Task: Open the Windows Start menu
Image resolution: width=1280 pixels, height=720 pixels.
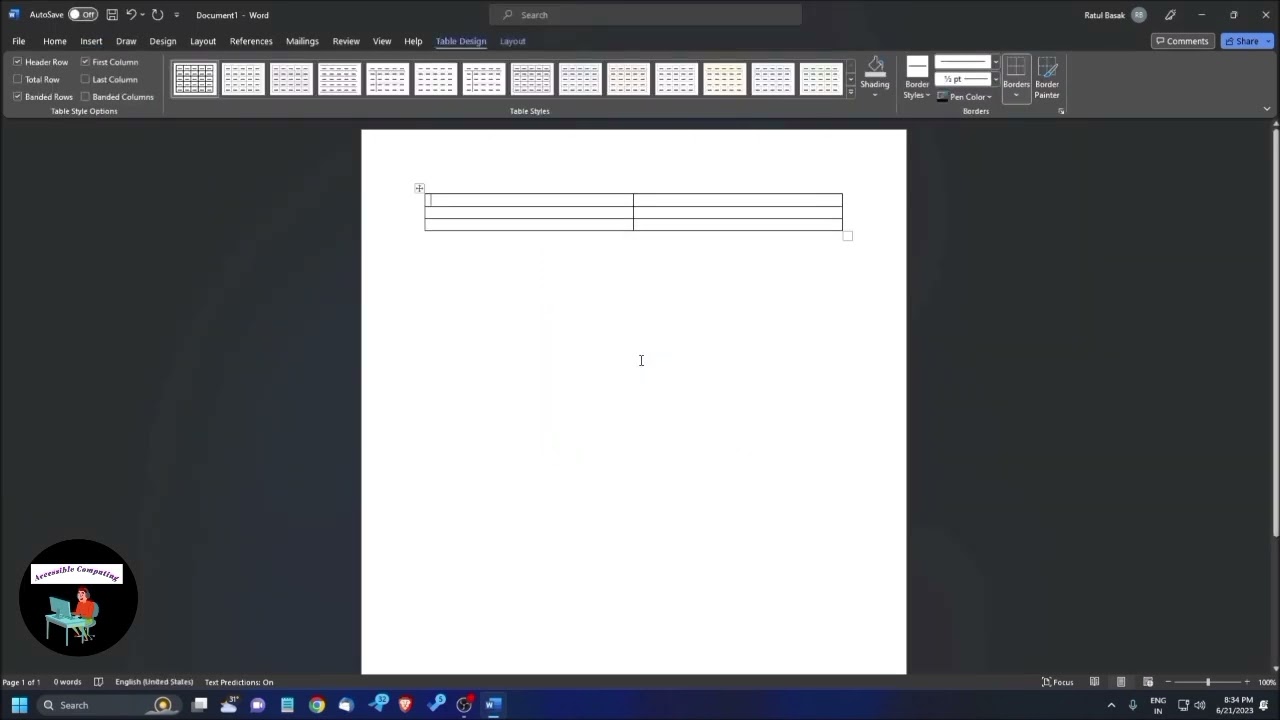Action: (19, 705)
